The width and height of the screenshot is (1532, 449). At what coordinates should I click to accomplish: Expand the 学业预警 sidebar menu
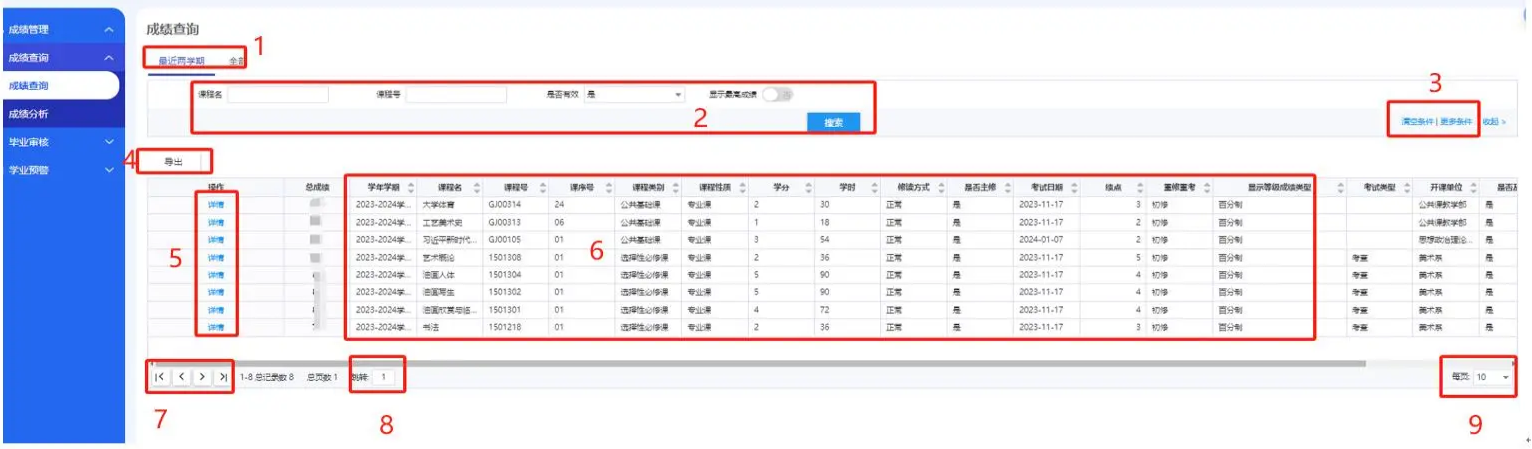[x=62, y=170]
